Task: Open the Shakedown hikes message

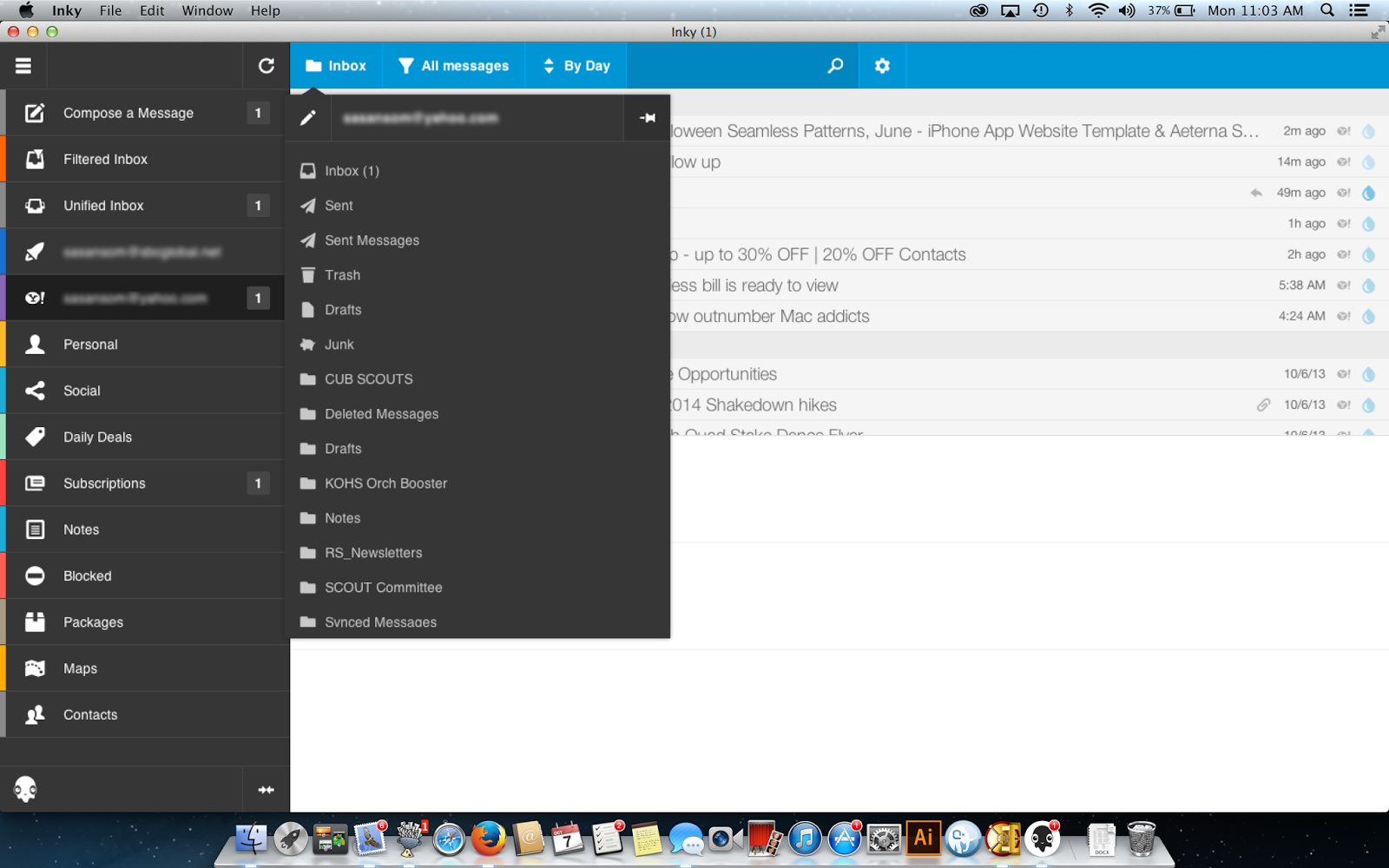Action: pyautogui.click(x=1029, y=404)
